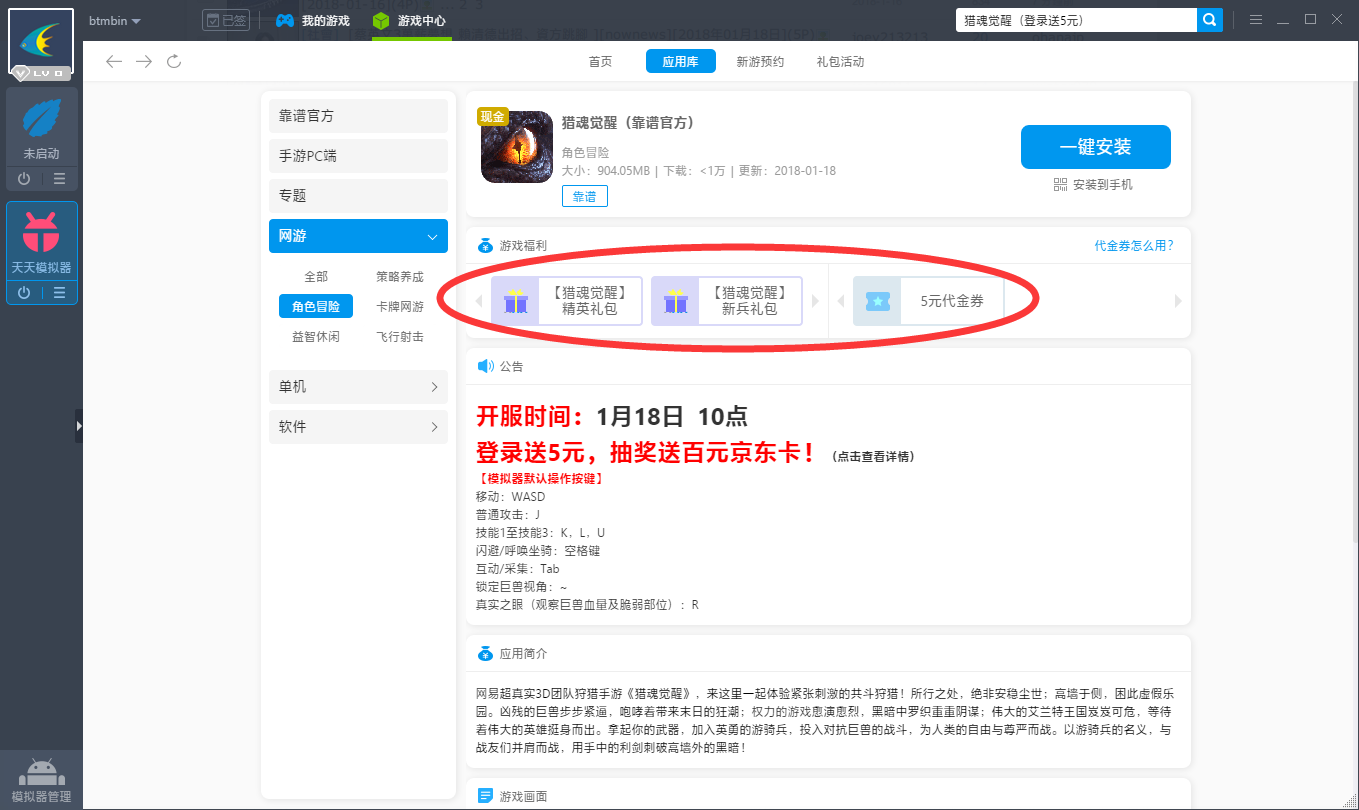Click the daily sign-in 已签 button

click(226, 20)
